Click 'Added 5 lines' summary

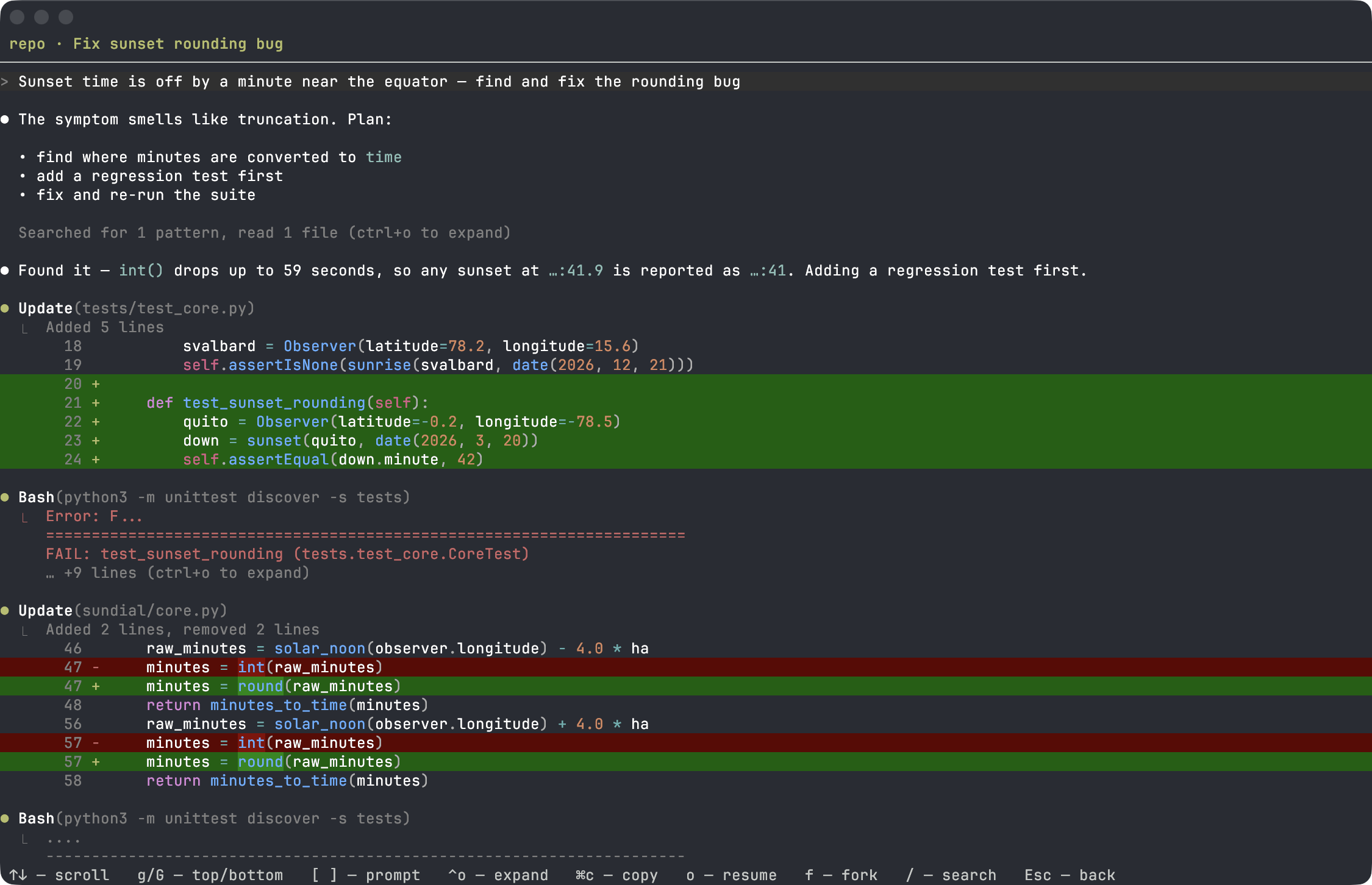[x=105, y=327]
